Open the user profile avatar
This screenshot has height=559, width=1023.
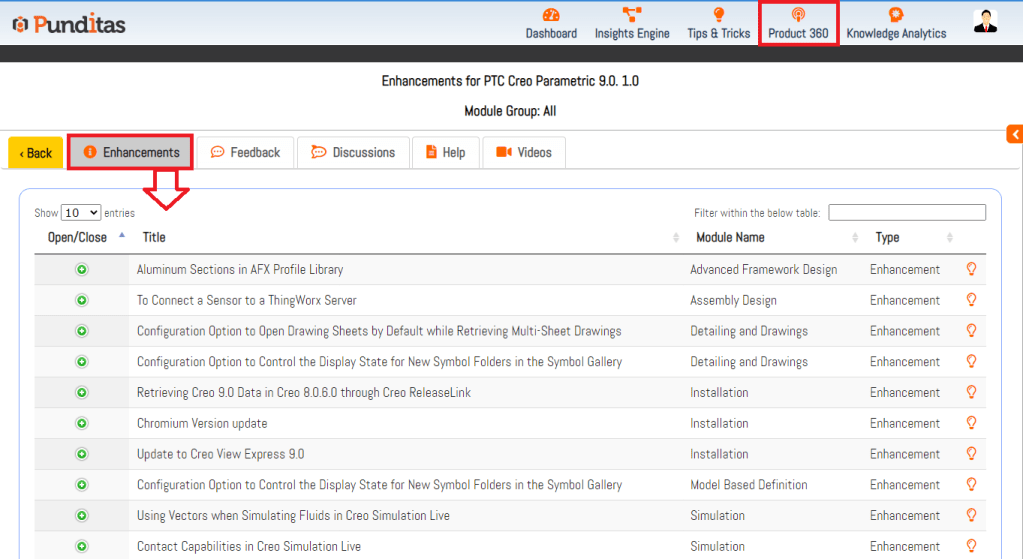[x=985, y=22]
